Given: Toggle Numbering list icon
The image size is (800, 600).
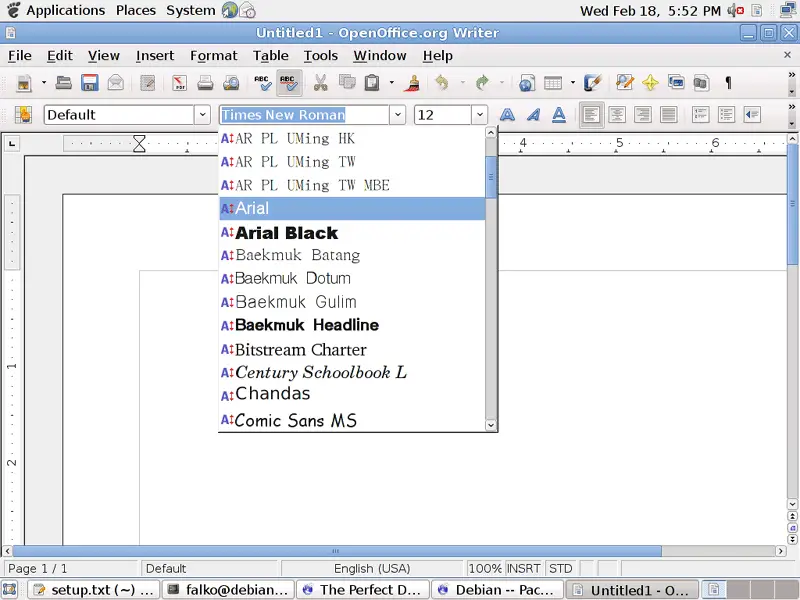Looking at the screenshot, I should (701, 115).
